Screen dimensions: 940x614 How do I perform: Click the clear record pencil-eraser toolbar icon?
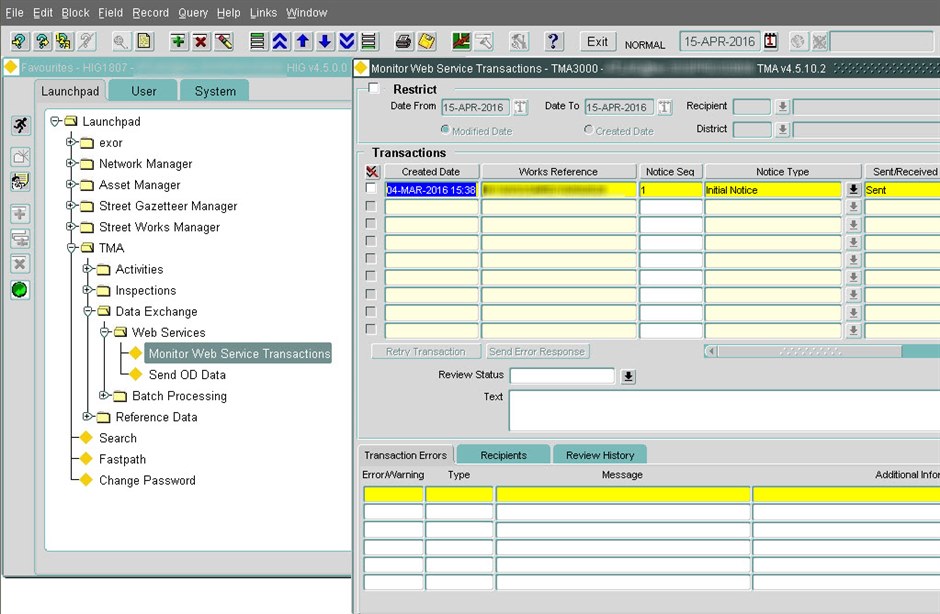click(x=225, y=41)
